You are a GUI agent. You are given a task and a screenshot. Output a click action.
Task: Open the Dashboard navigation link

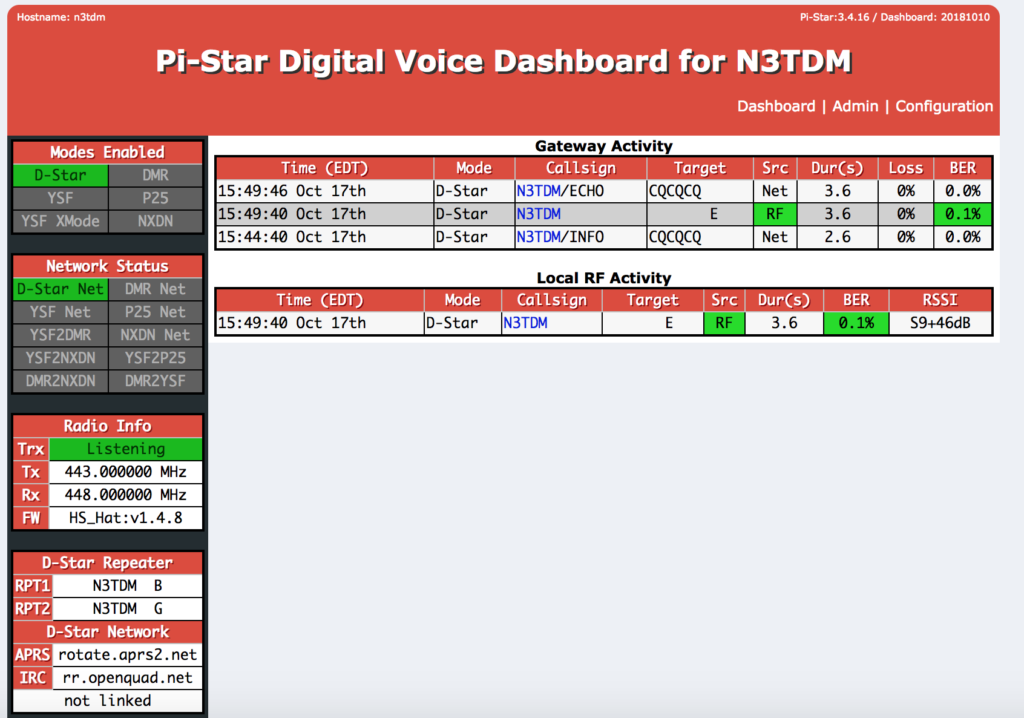(776, 106)
